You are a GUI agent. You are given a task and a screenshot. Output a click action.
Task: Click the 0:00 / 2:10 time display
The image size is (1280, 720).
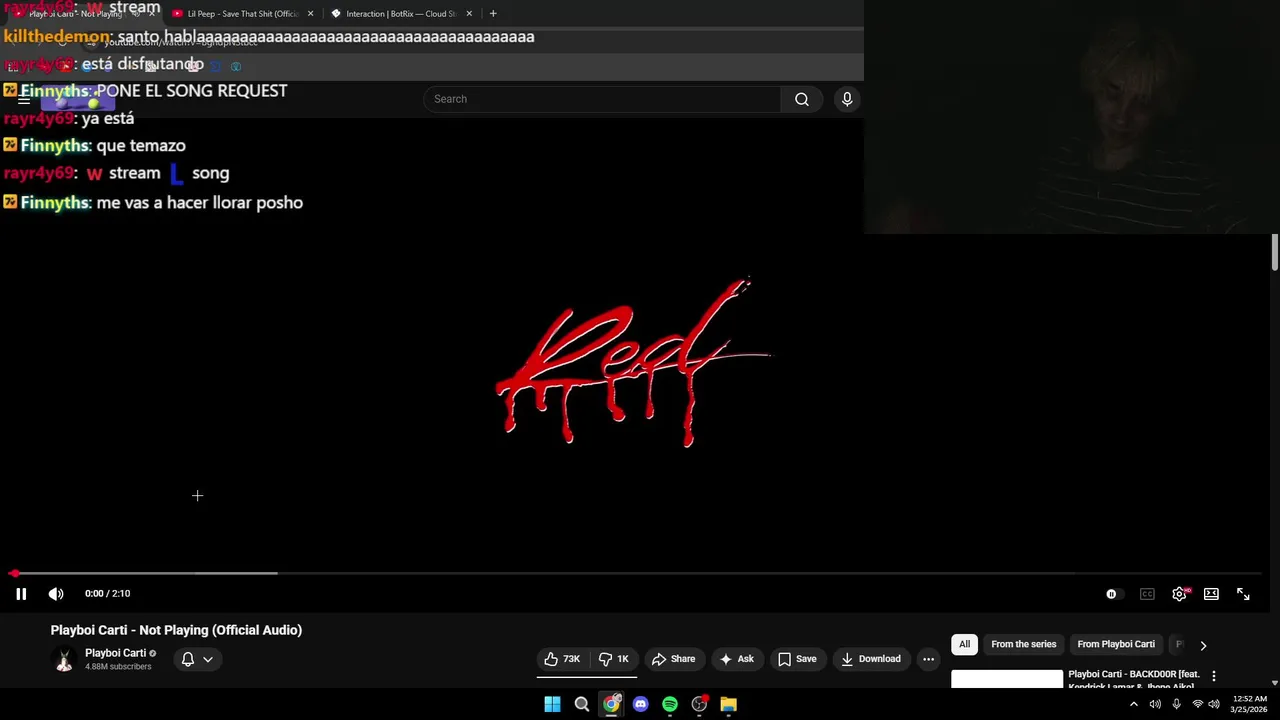coord(107,594)
